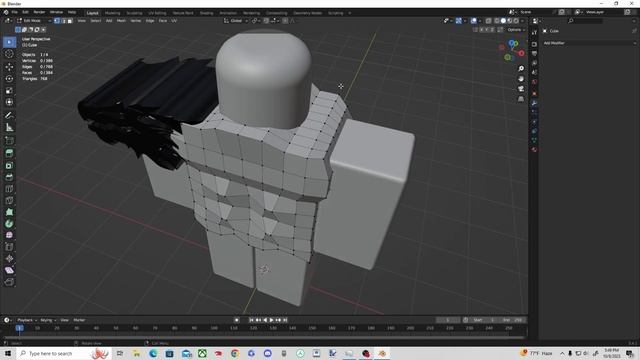
Task: Open the Mesh menu in viewport header
Action: pos(121,20)
